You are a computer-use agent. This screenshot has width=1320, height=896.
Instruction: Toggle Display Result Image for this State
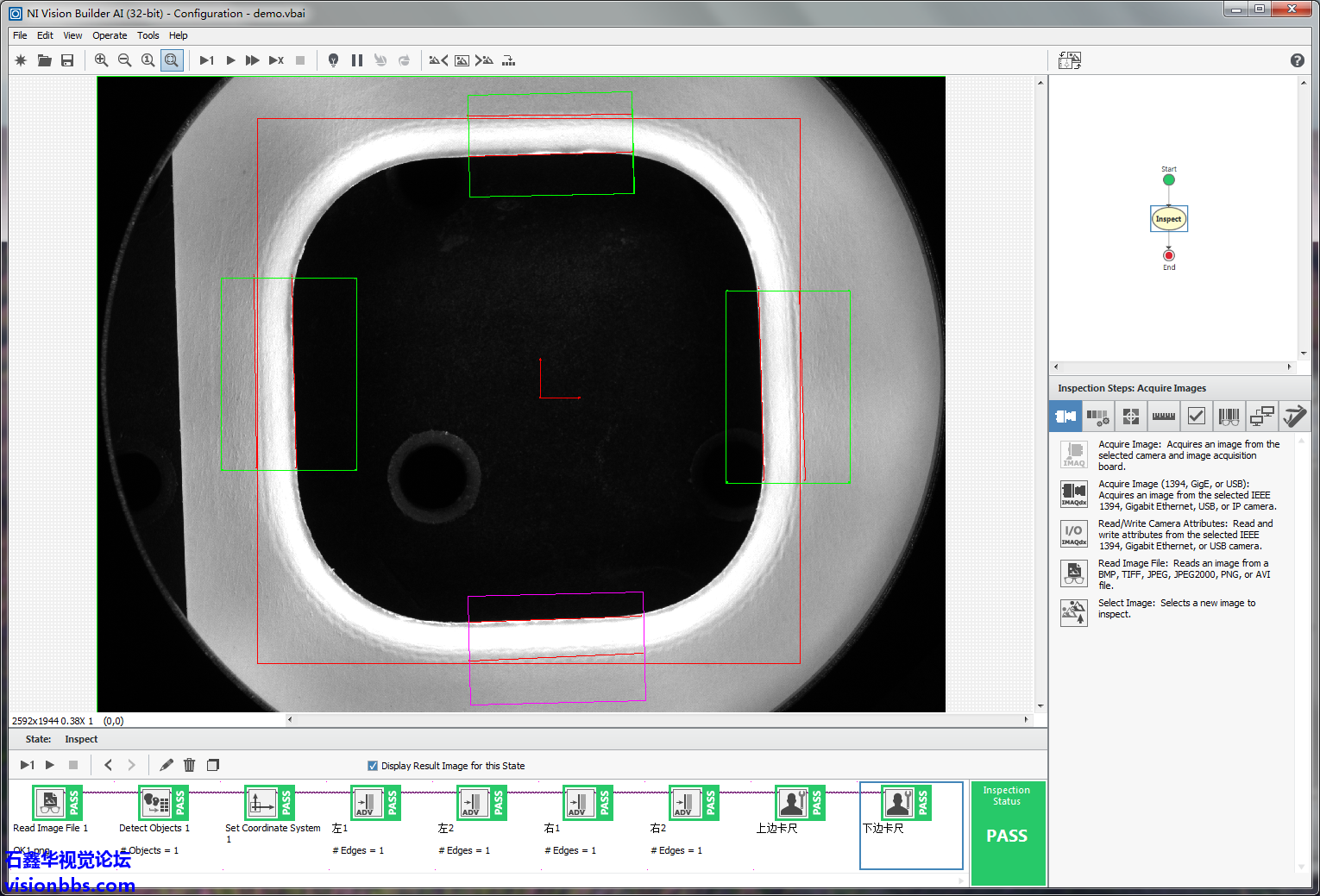click(x=373, y=766)
